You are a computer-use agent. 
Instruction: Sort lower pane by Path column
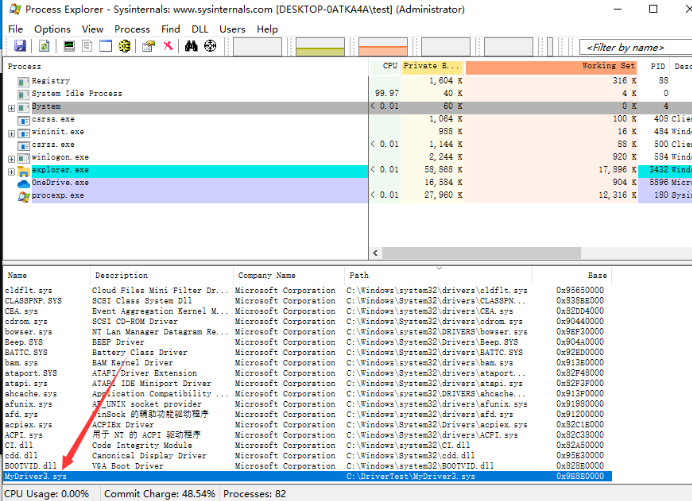(438, 275)
